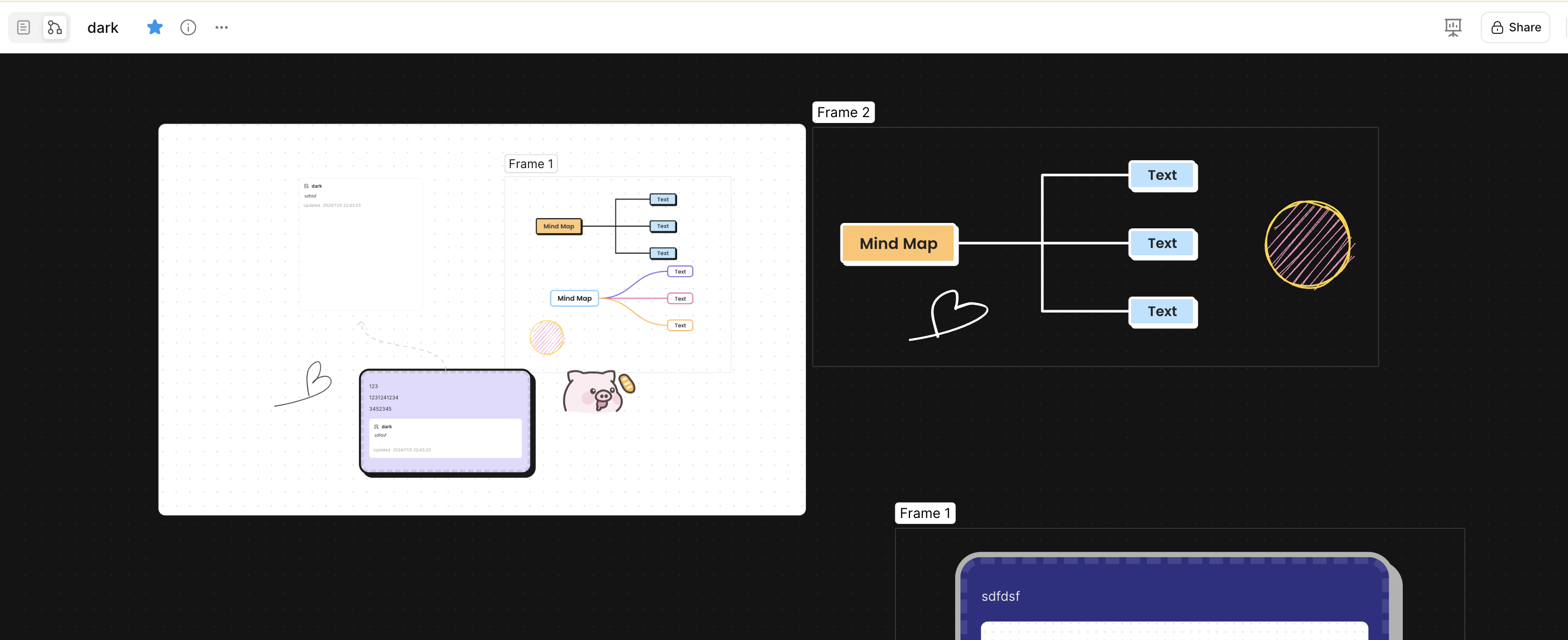Select the middle blue Text node
Viewport: 1568px width, 640px height.
point(1162,244)
